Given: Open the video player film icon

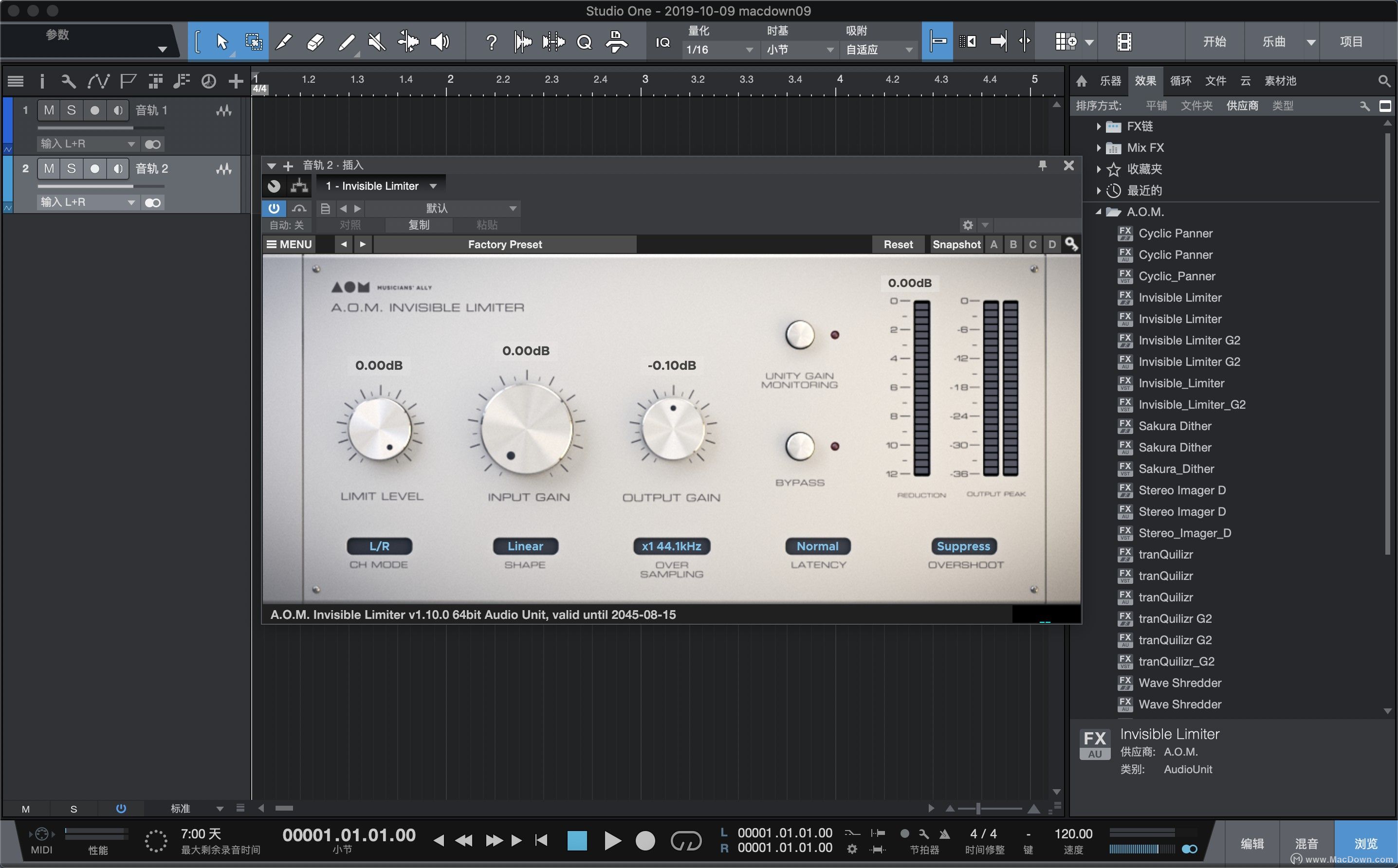Looking at the screenshot, I should 1124,41.
